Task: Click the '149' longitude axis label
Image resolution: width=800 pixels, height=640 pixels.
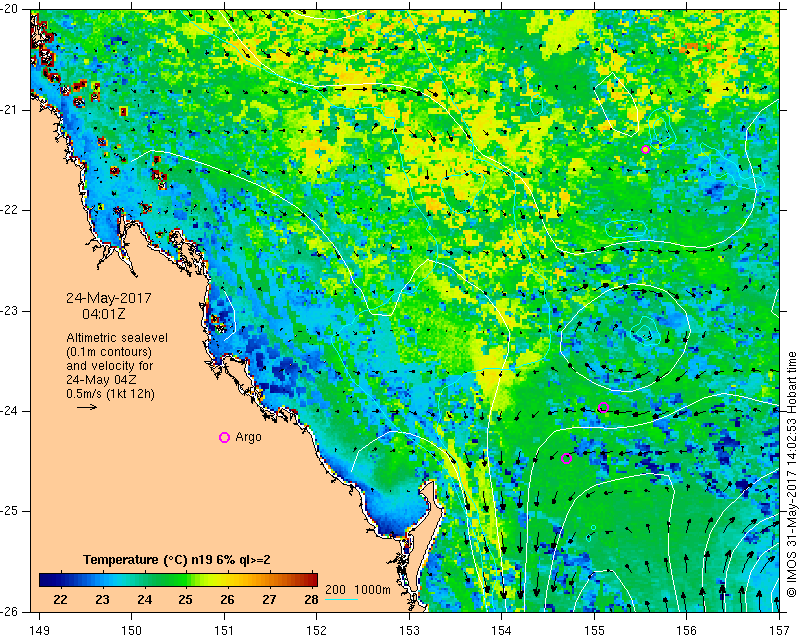Action: point(40,630)
